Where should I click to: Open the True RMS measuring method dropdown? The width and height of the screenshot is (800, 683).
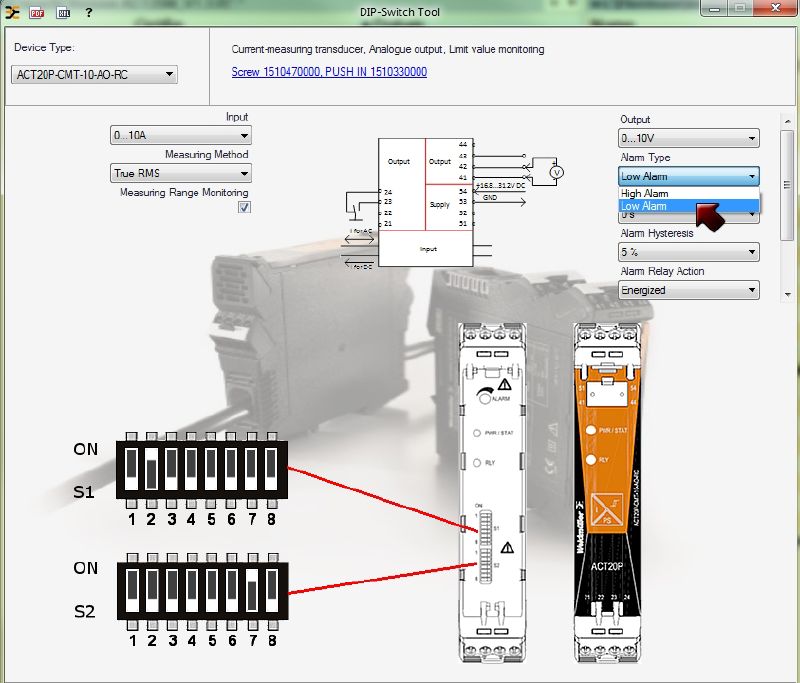[x=181, y=173]
